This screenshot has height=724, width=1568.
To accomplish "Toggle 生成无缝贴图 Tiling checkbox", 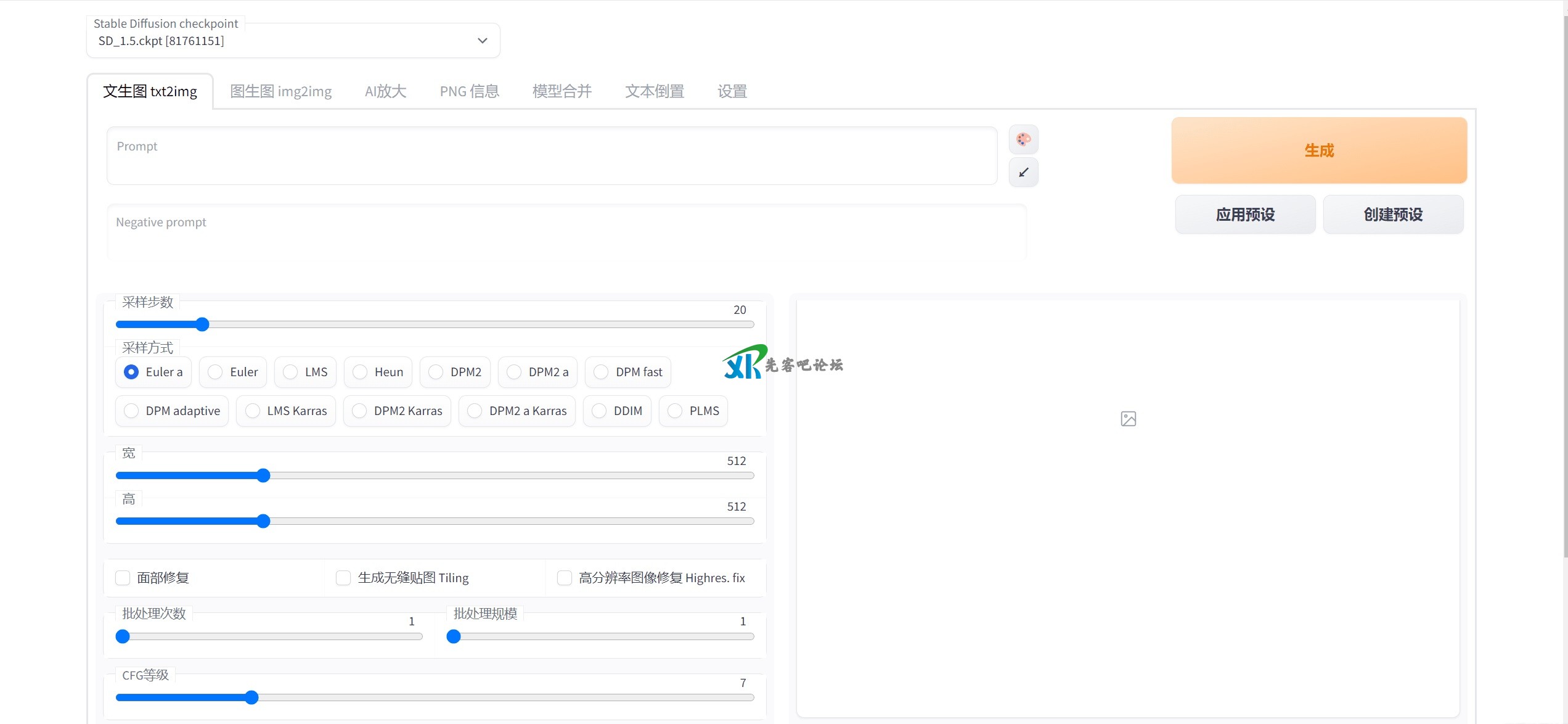I will coord(343,578).
